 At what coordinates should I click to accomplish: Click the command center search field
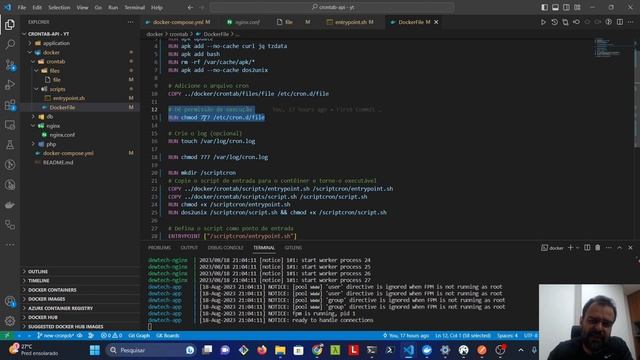(332, 7)
